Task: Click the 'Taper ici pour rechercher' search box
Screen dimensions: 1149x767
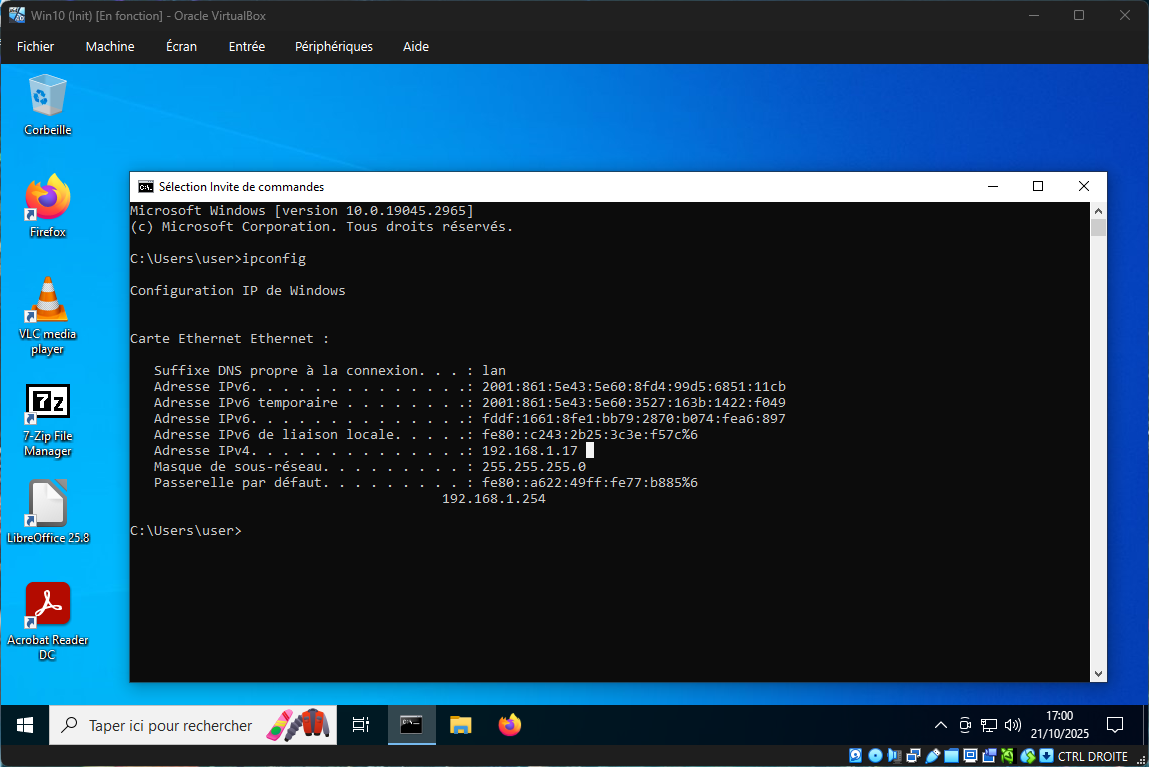Action: pyautogui.click(x=170, y=725)
